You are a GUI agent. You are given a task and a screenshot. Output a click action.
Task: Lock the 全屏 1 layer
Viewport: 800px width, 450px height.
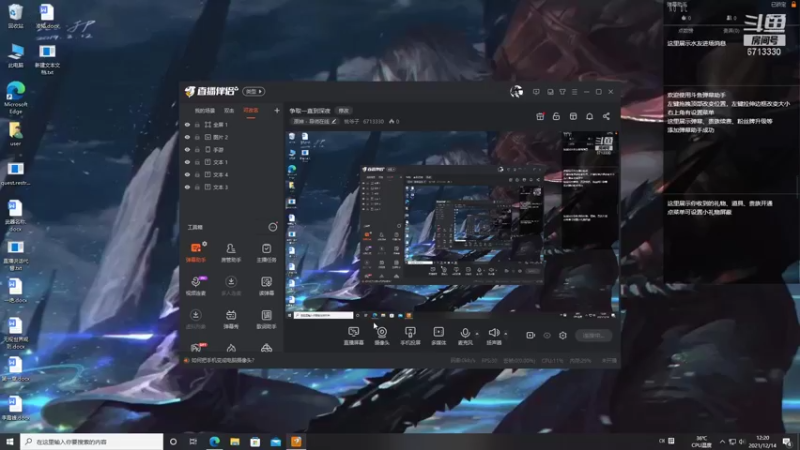tap(197, 124)
